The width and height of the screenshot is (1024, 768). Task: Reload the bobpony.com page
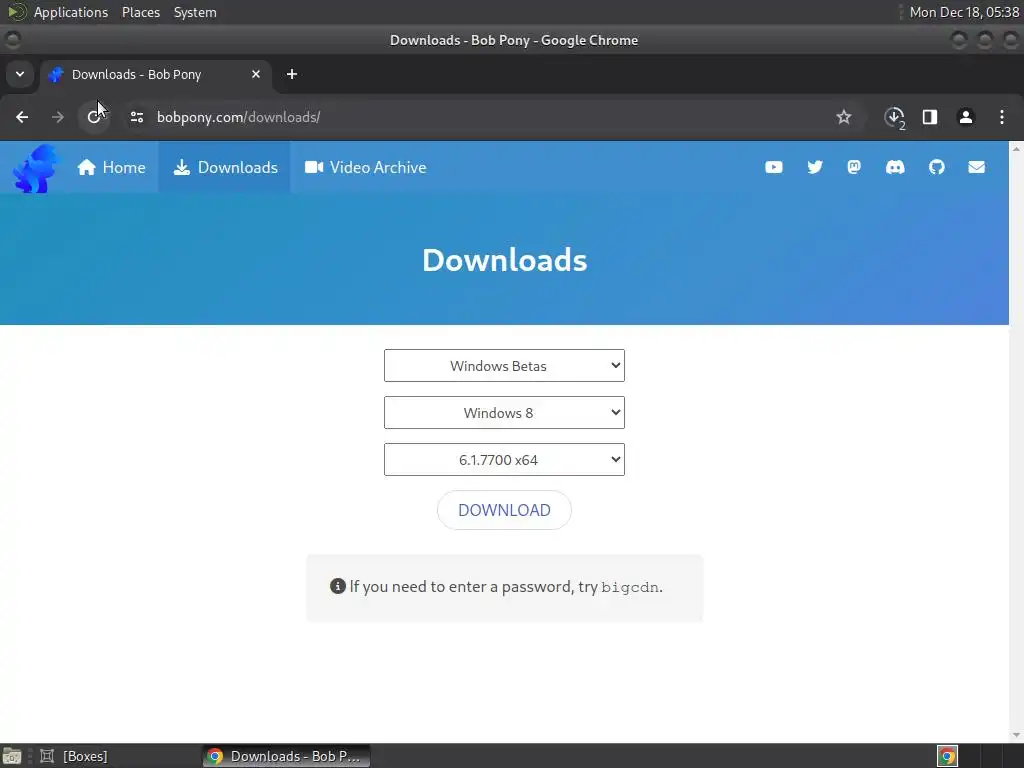click(x=94, y=117)
